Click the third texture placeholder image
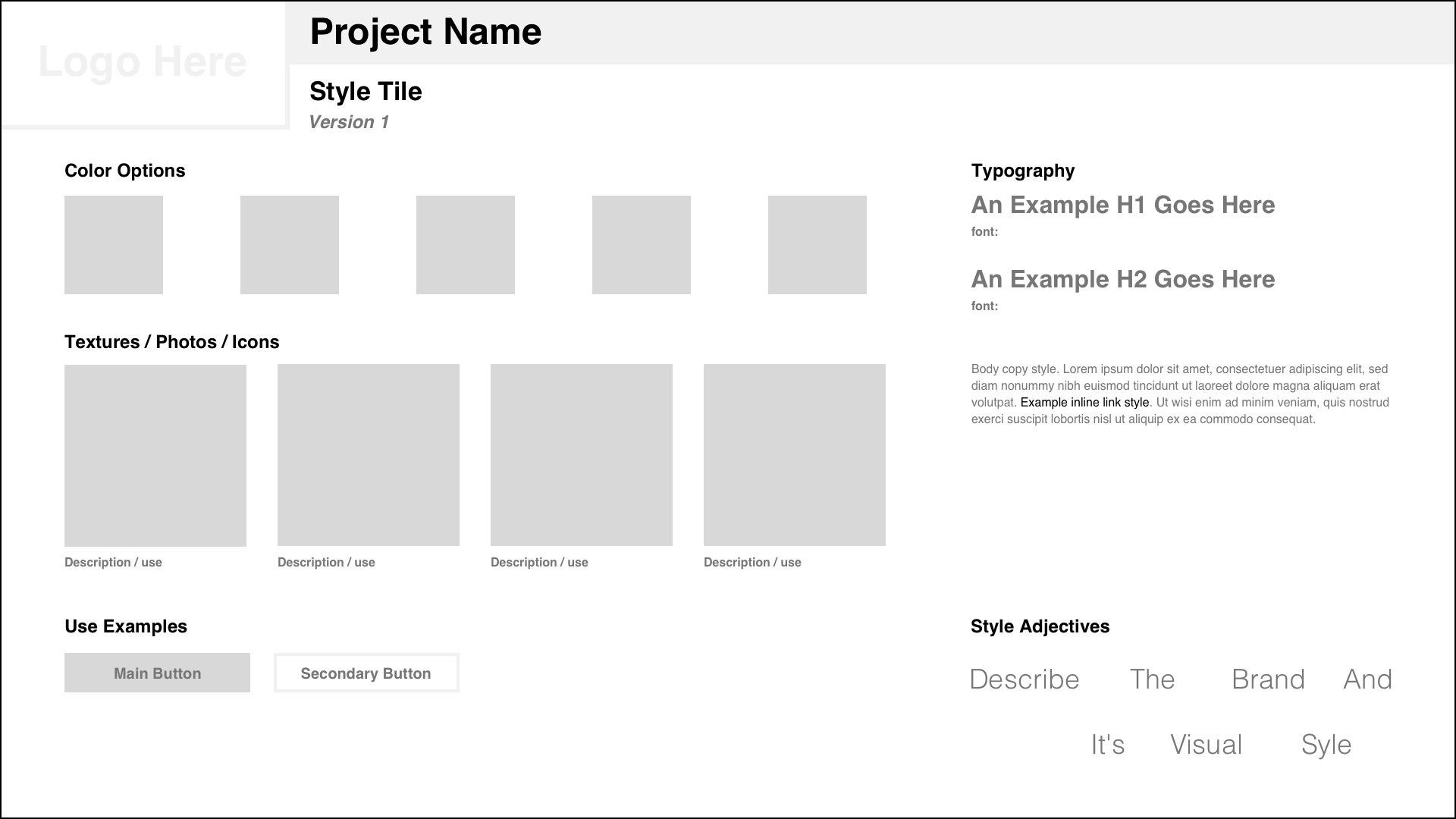Image resolution: width=1456 pixels, height=819 pixels. click(x=582, y=455)
